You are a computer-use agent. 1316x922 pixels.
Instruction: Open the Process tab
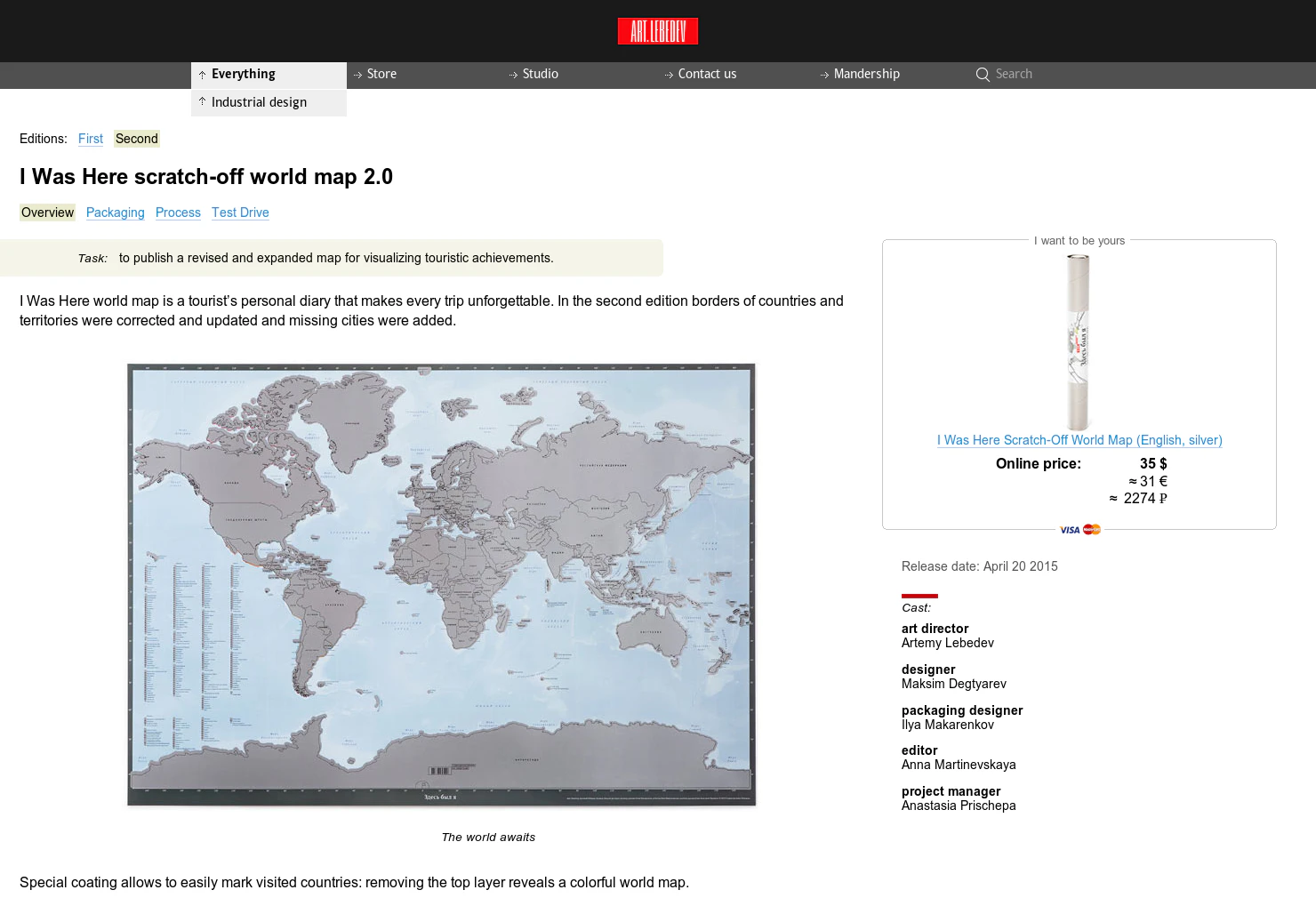pos(178,212)
